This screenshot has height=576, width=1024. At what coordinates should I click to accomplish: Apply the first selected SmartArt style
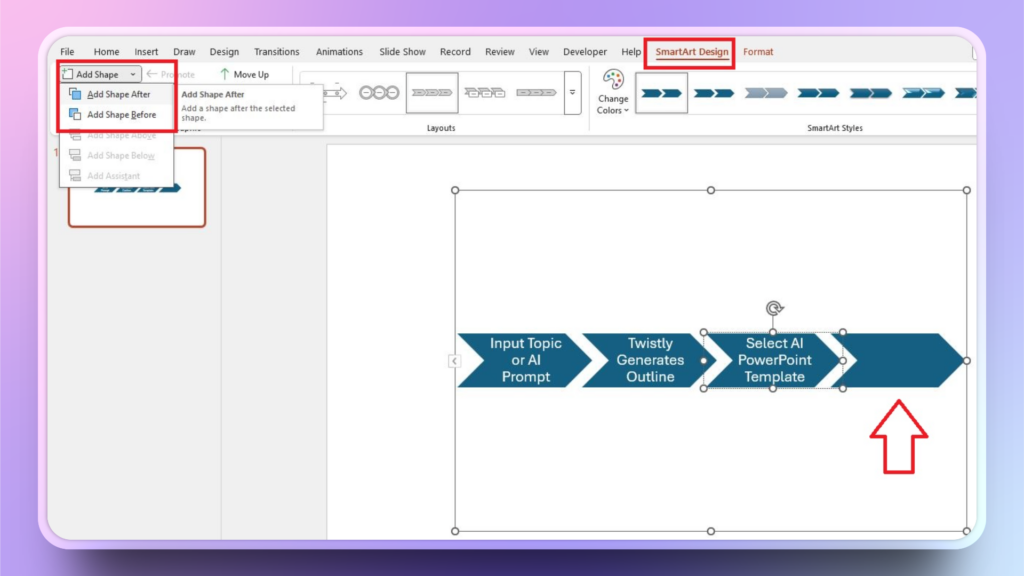pos(661,93)
